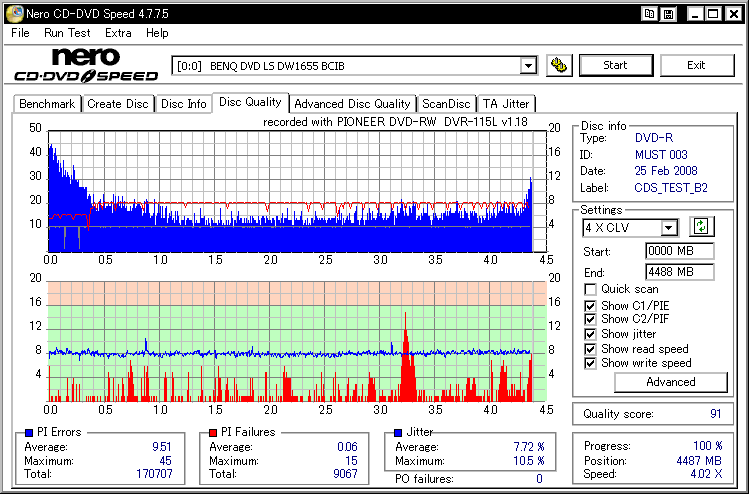Uncheck Show write speed

[590, 363]
